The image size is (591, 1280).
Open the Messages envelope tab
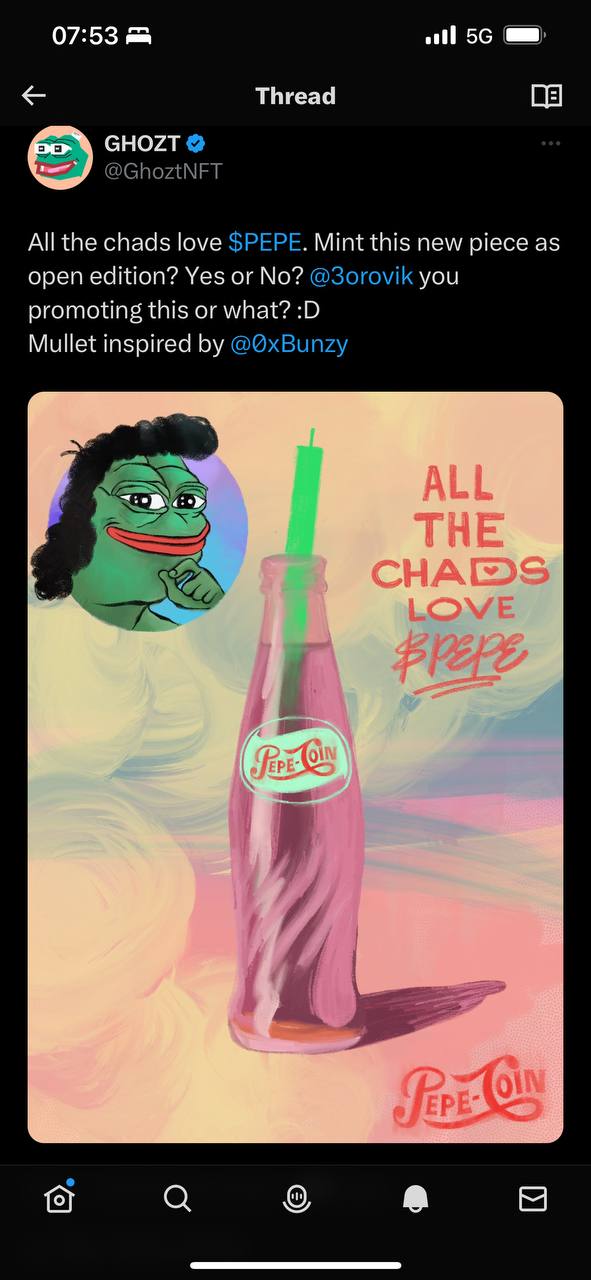coord(533,1198)
